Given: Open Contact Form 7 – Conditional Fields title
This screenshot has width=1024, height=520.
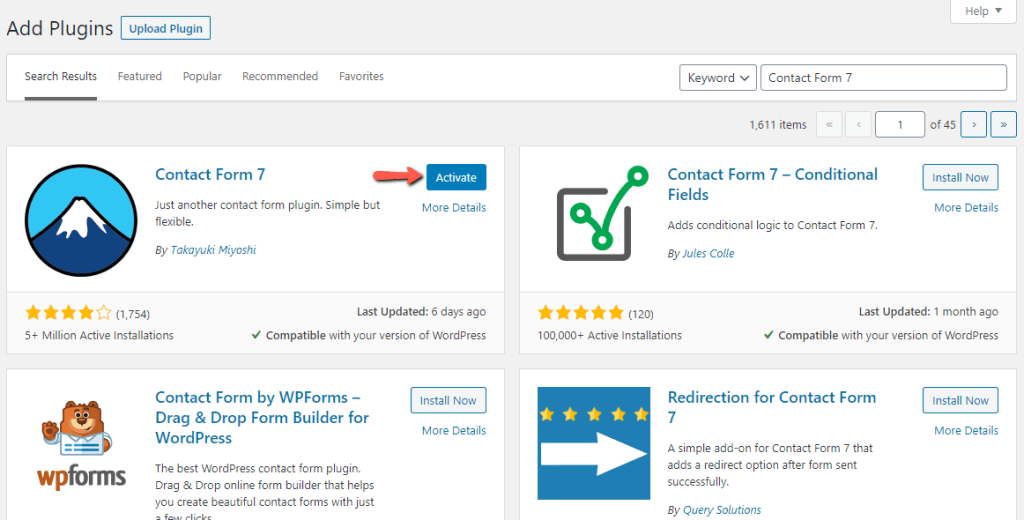Looking at the screenshot, I should tap(773, 184).
